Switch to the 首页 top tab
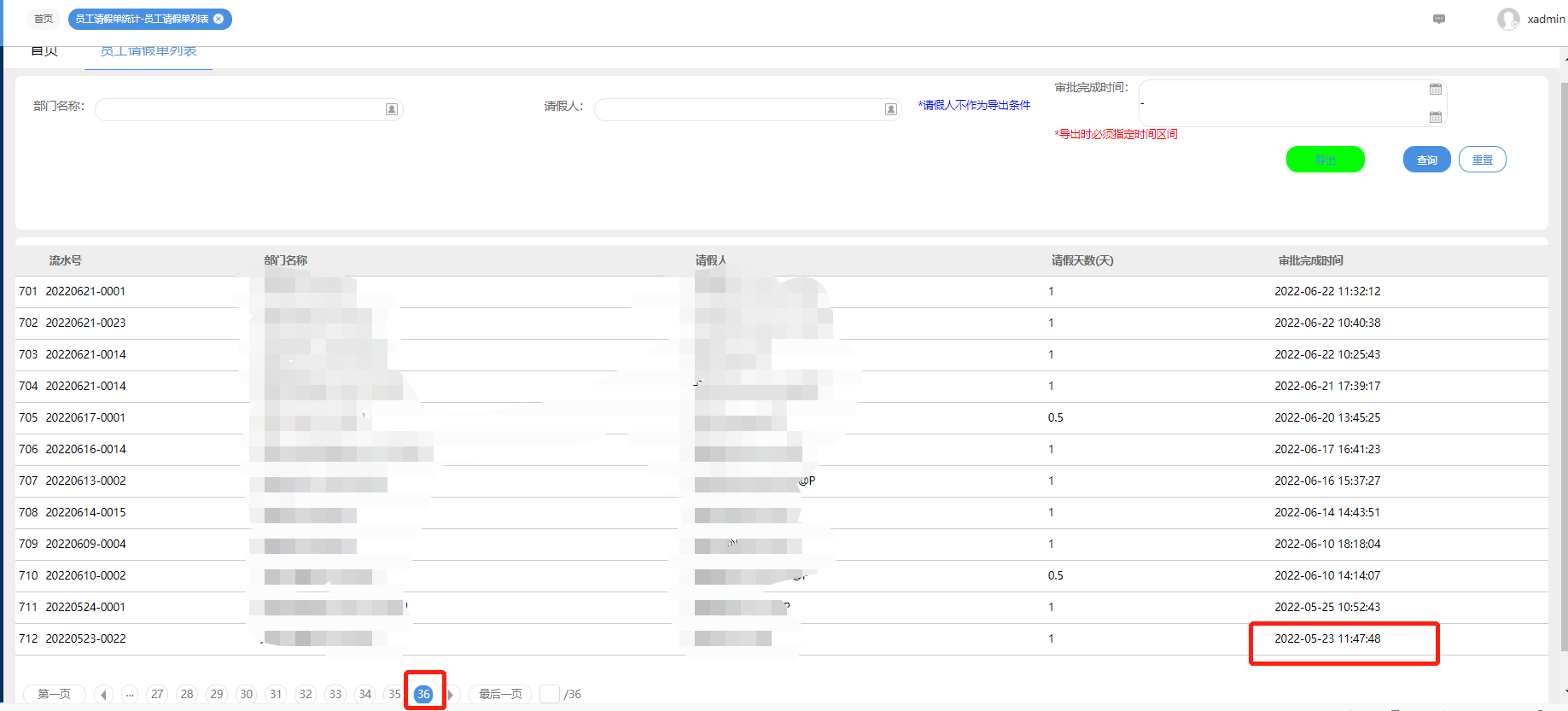Image resolution: width=1568 pixels, height=711 pixels. [44, 19]
